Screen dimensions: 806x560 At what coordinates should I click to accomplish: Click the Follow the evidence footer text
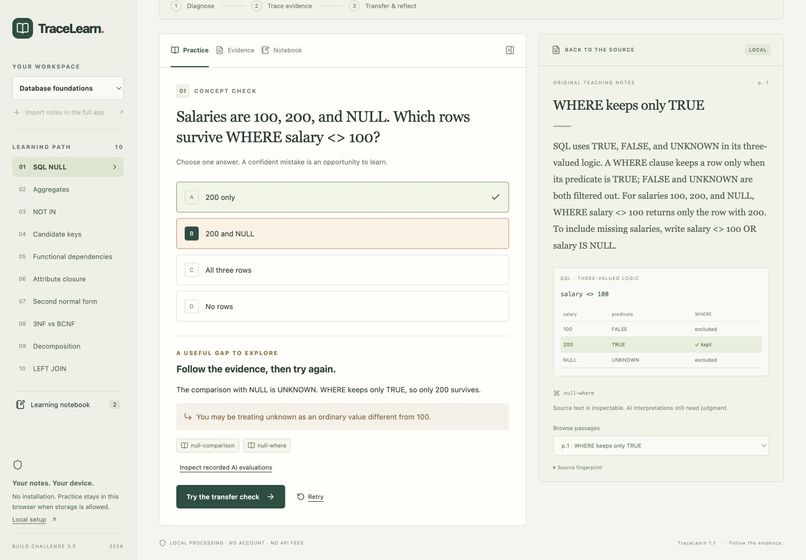pyautogui.click(x=755, y=543)
